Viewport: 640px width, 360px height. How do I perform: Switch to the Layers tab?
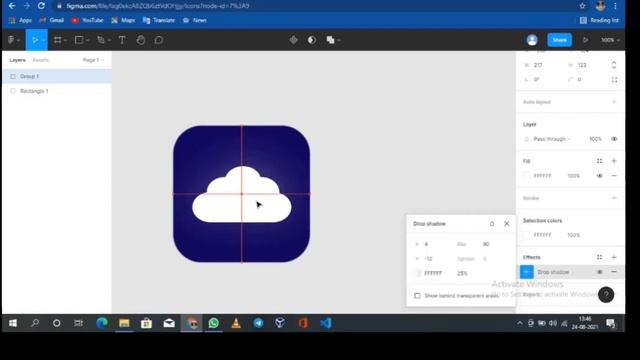(17, 60)
